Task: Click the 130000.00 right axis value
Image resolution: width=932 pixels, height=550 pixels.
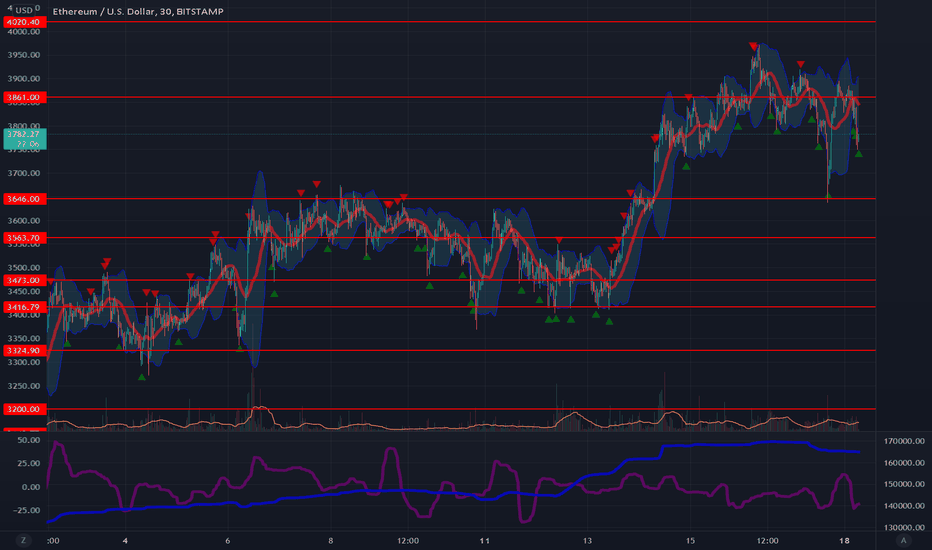Action: pyautogui.click(x=904, y=527)
